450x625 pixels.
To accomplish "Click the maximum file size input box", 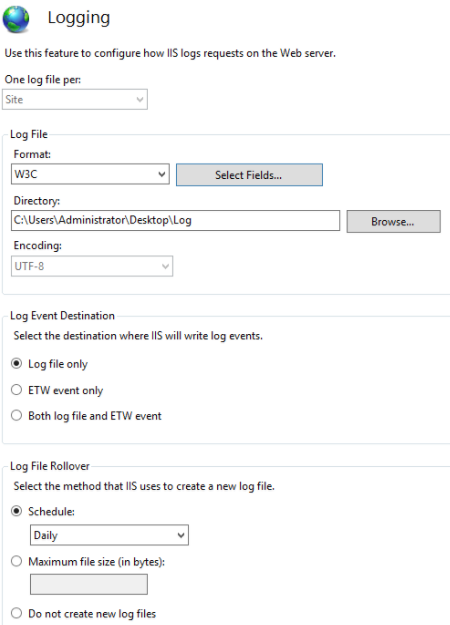I will (x=89, y=584).
